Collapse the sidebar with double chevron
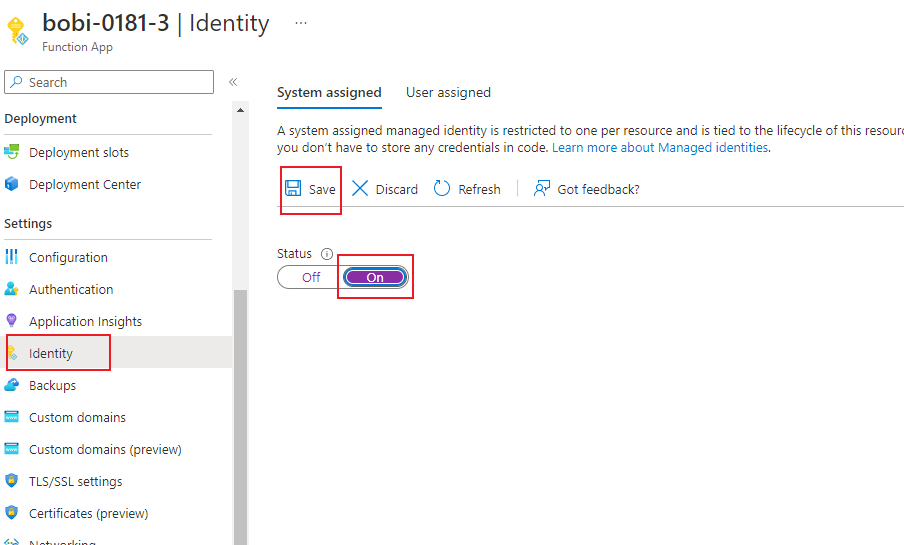The width and height of the screenshot is (904, 545). click(x=233, y=82)
